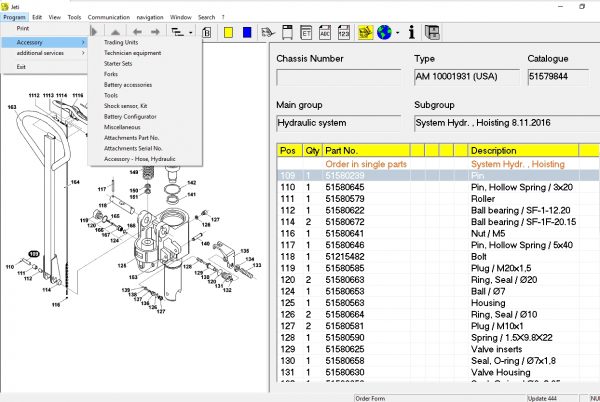Click the 'Pos' column header
This screenshot has height=402, width=600.
[290, 151]
